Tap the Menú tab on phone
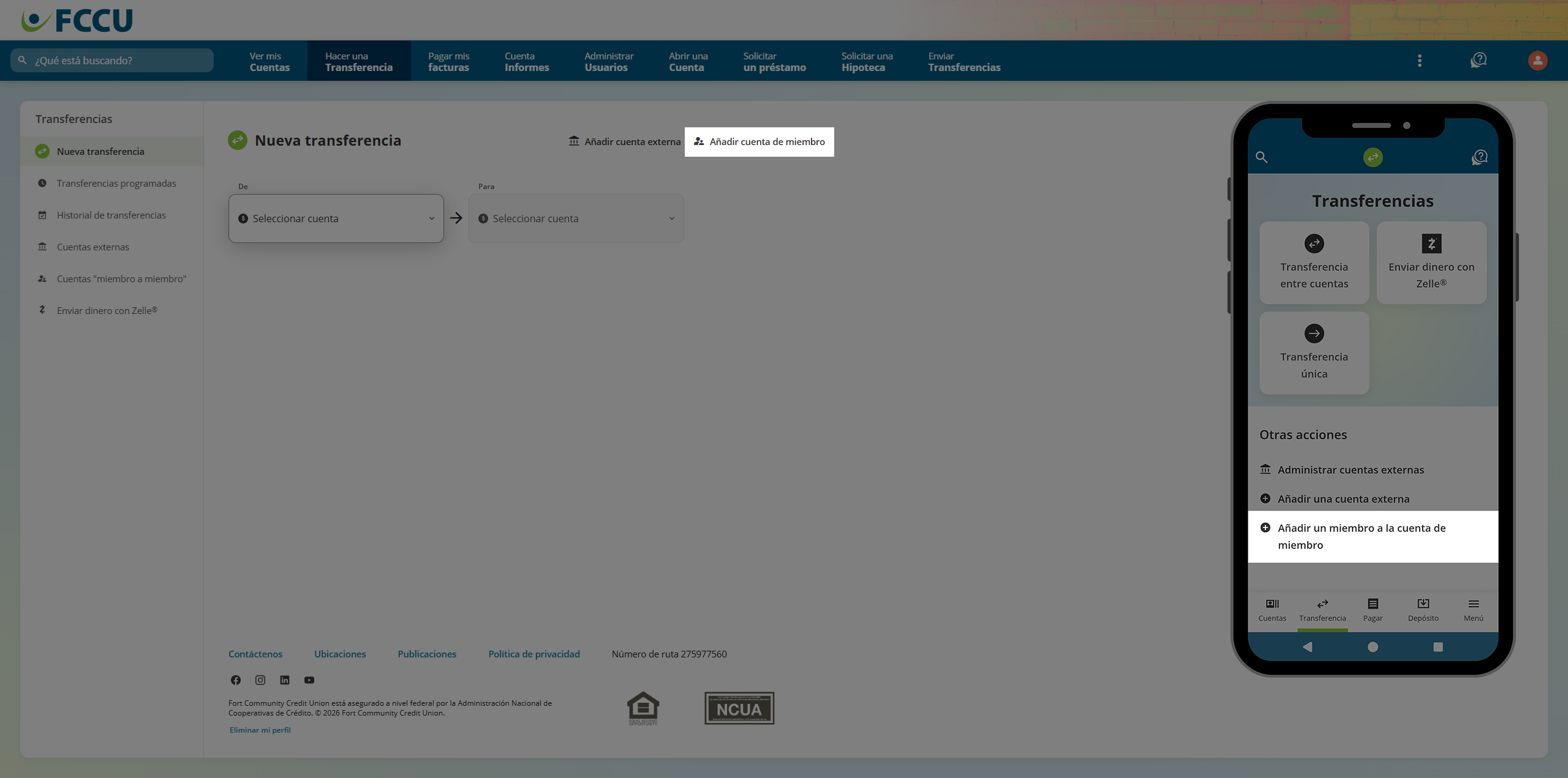This screenshot has height=778, width=1568. 1473,610
